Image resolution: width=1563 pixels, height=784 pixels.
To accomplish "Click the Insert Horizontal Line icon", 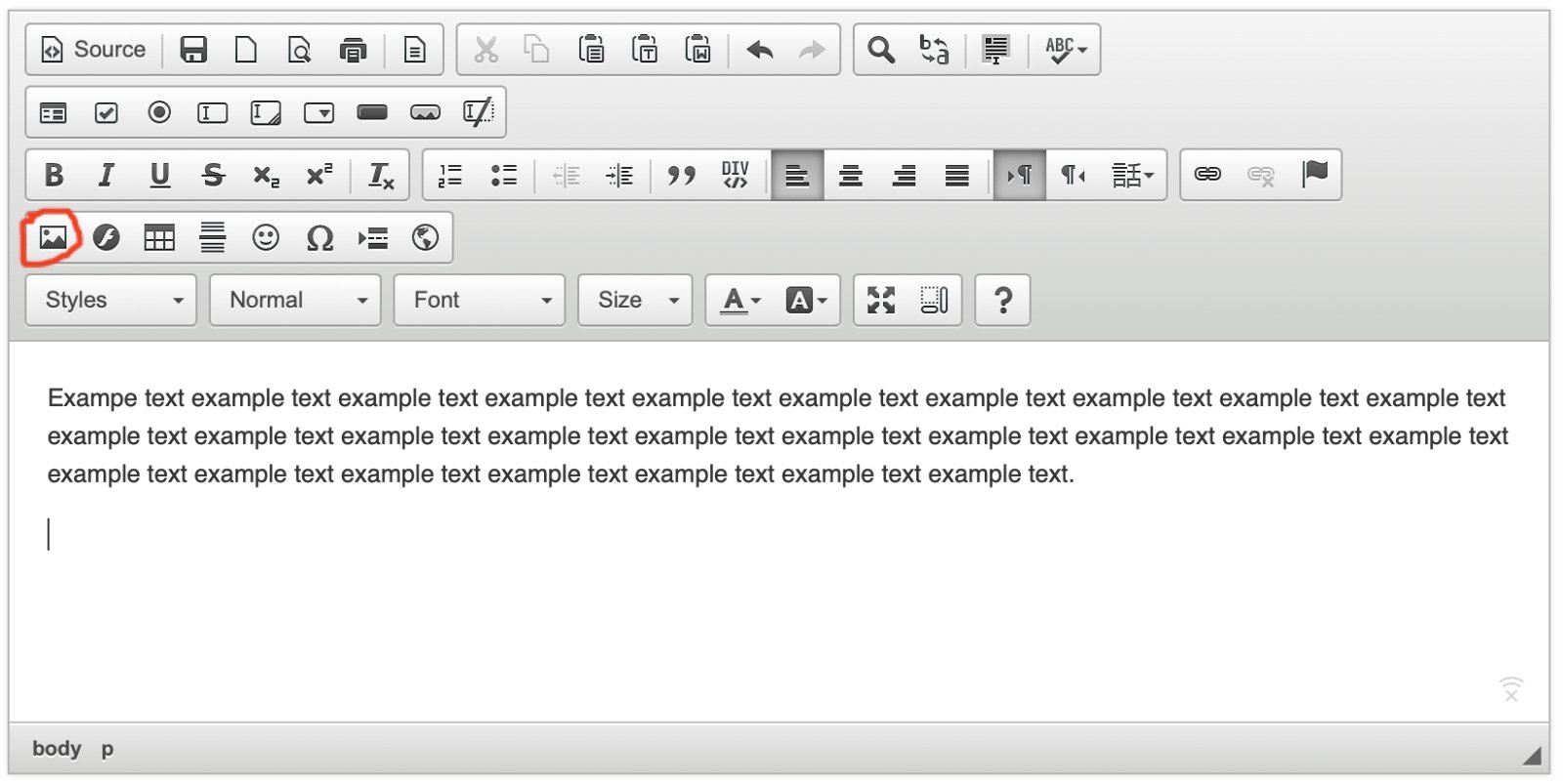I will tap(212, 237).
